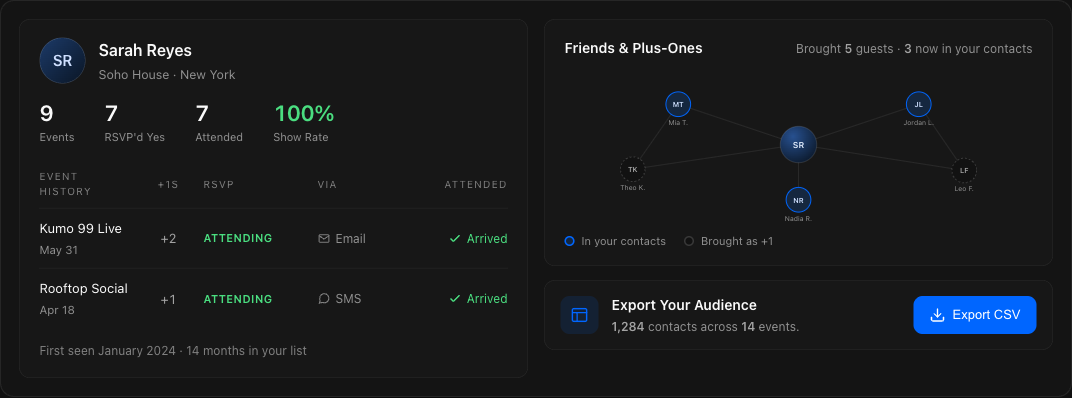
Task: Click the Apr 18 date
Action: click(x=57, y=310)
